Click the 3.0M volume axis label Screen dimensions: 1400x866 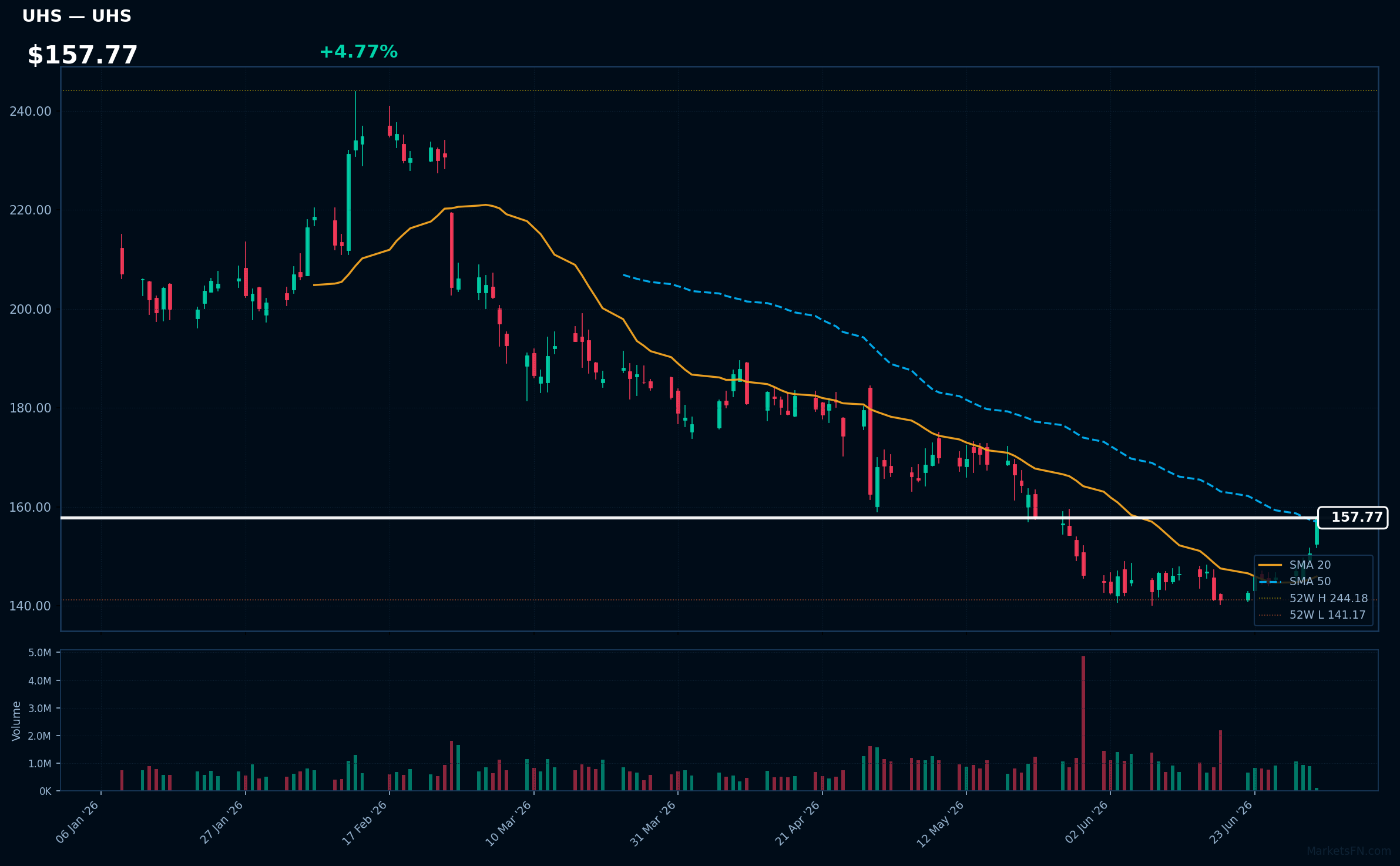[x=40, y=709]
